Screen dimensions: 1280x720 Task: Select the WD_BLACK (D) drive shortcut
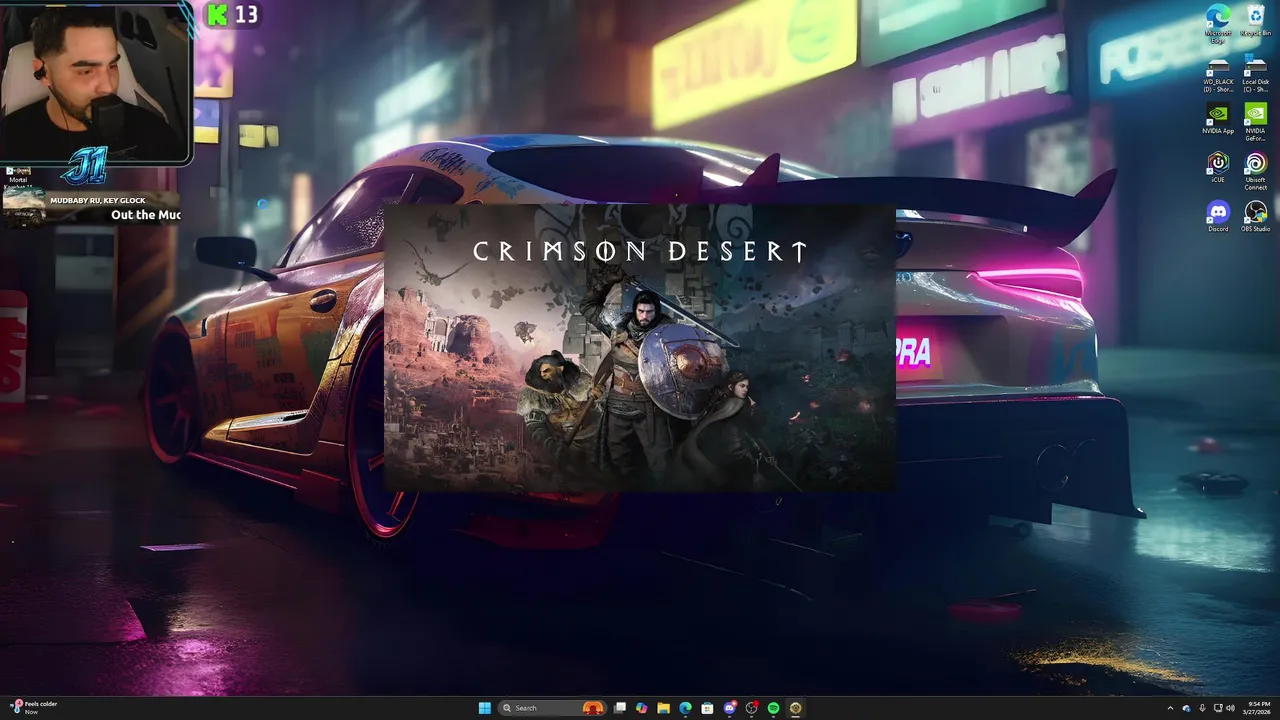(1218, 75)
